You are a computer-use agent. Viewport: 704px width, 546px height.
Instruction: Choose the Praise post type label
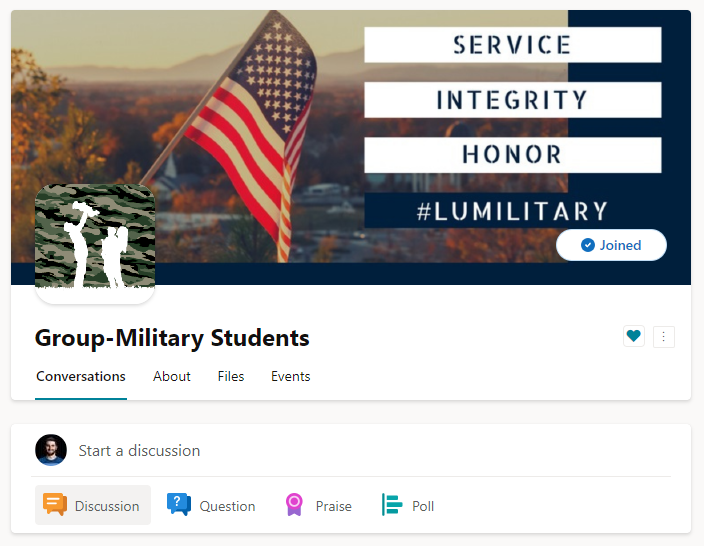[334, 506]
